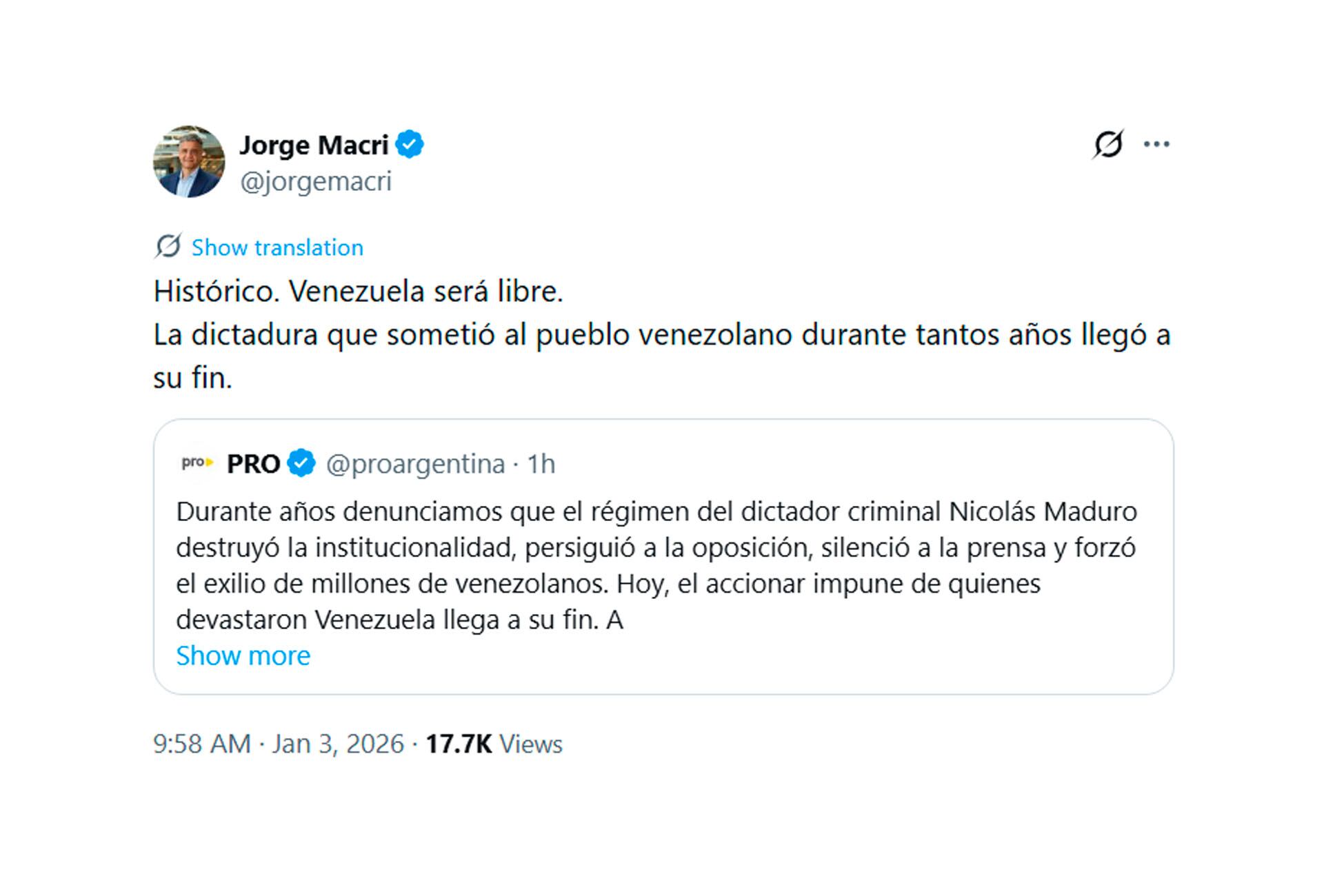Expand the truncated PRO tweet text

pos(243,655)
